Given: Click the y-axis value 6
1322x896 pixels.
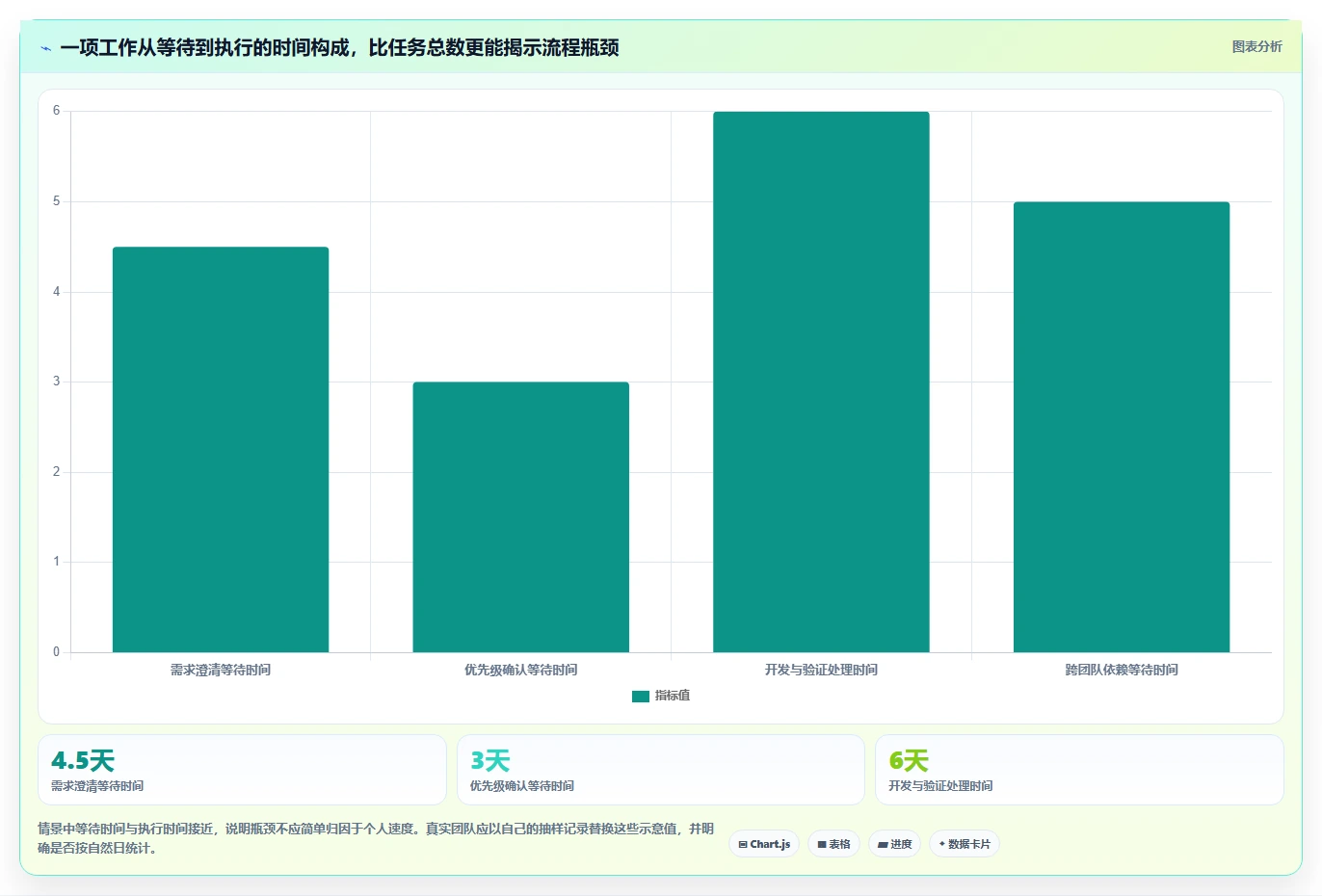Looking at the screenshot, I should [56, 111].
